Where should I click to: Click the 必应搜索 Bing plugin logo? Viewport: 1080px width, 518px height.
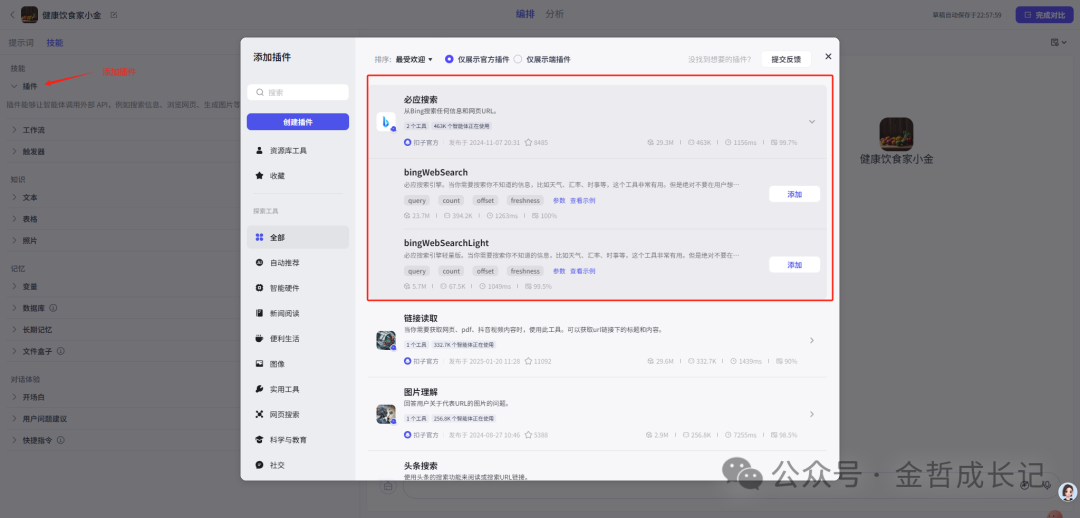386,122
